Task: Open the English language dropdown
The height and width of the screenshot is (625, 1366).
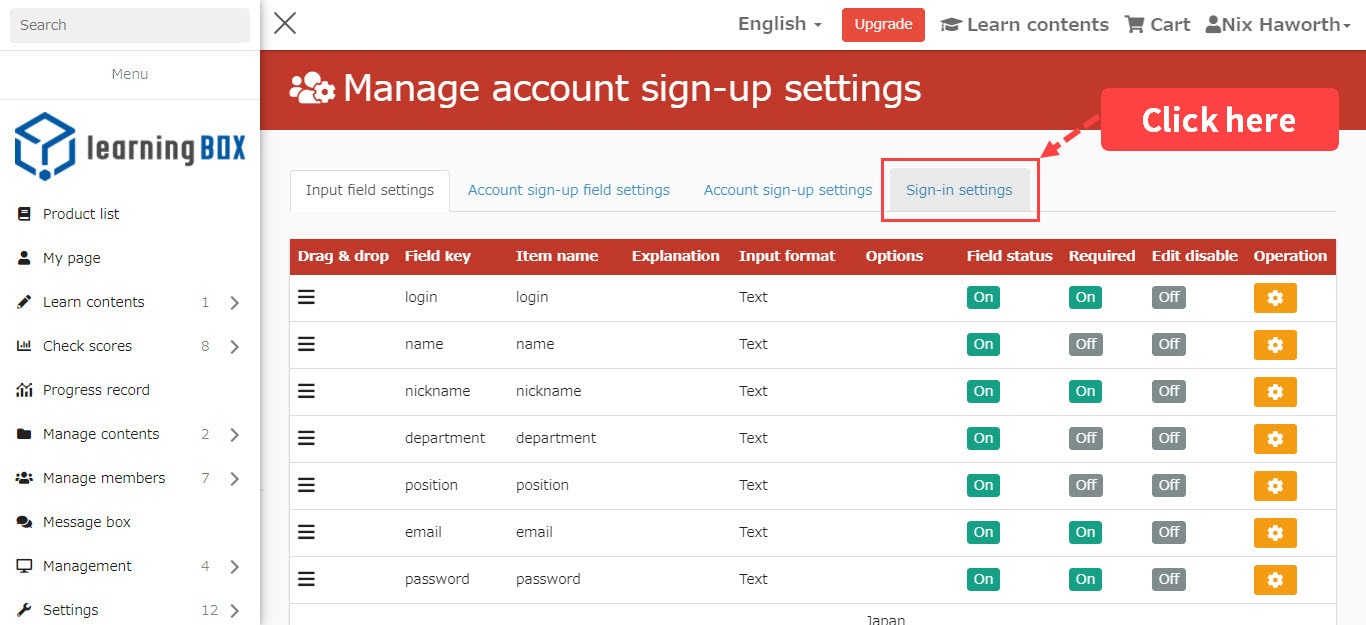Action: 779,24
